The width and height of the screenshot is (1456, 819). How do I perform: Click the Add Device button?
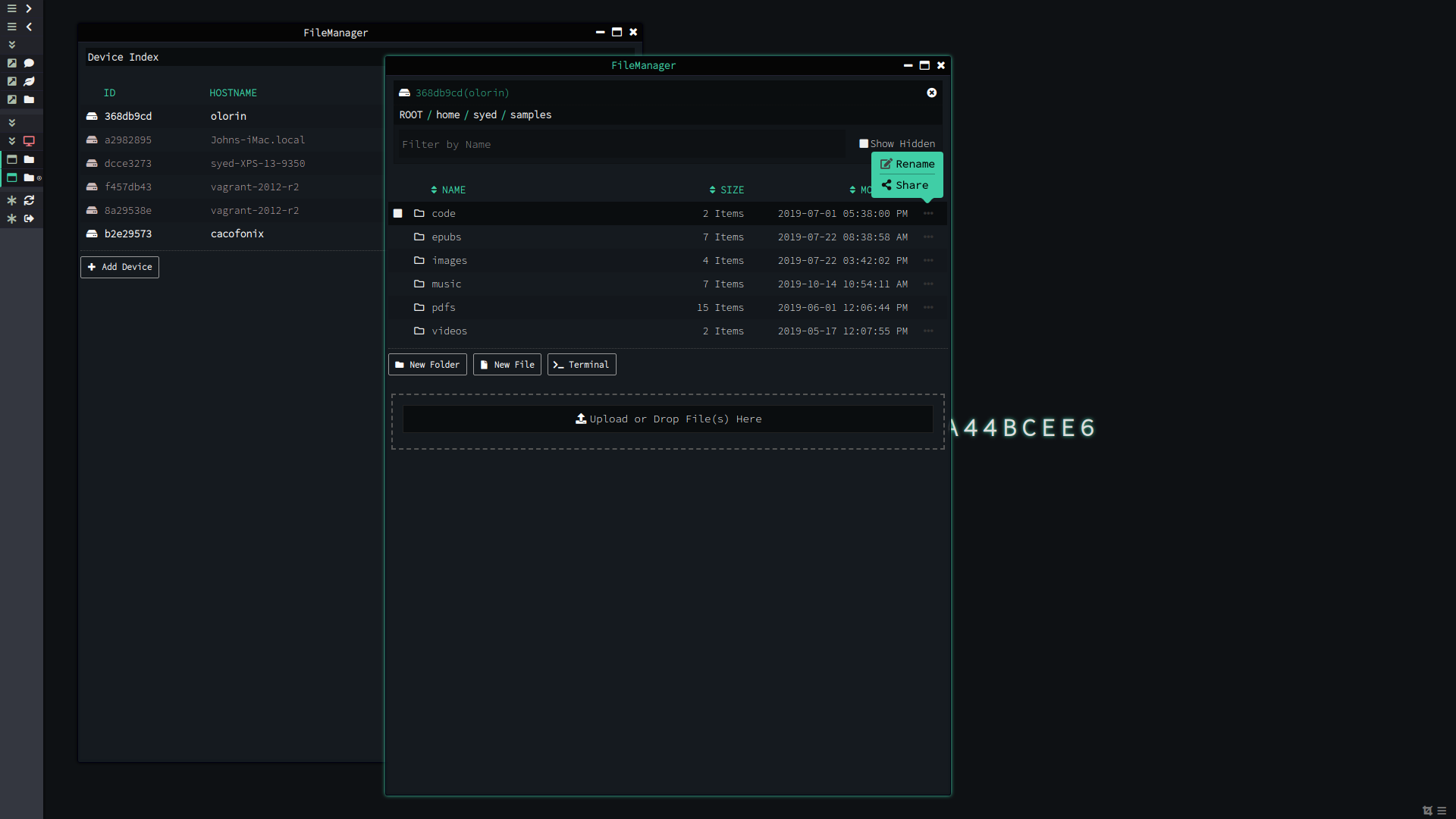click(x=120, y=267)
